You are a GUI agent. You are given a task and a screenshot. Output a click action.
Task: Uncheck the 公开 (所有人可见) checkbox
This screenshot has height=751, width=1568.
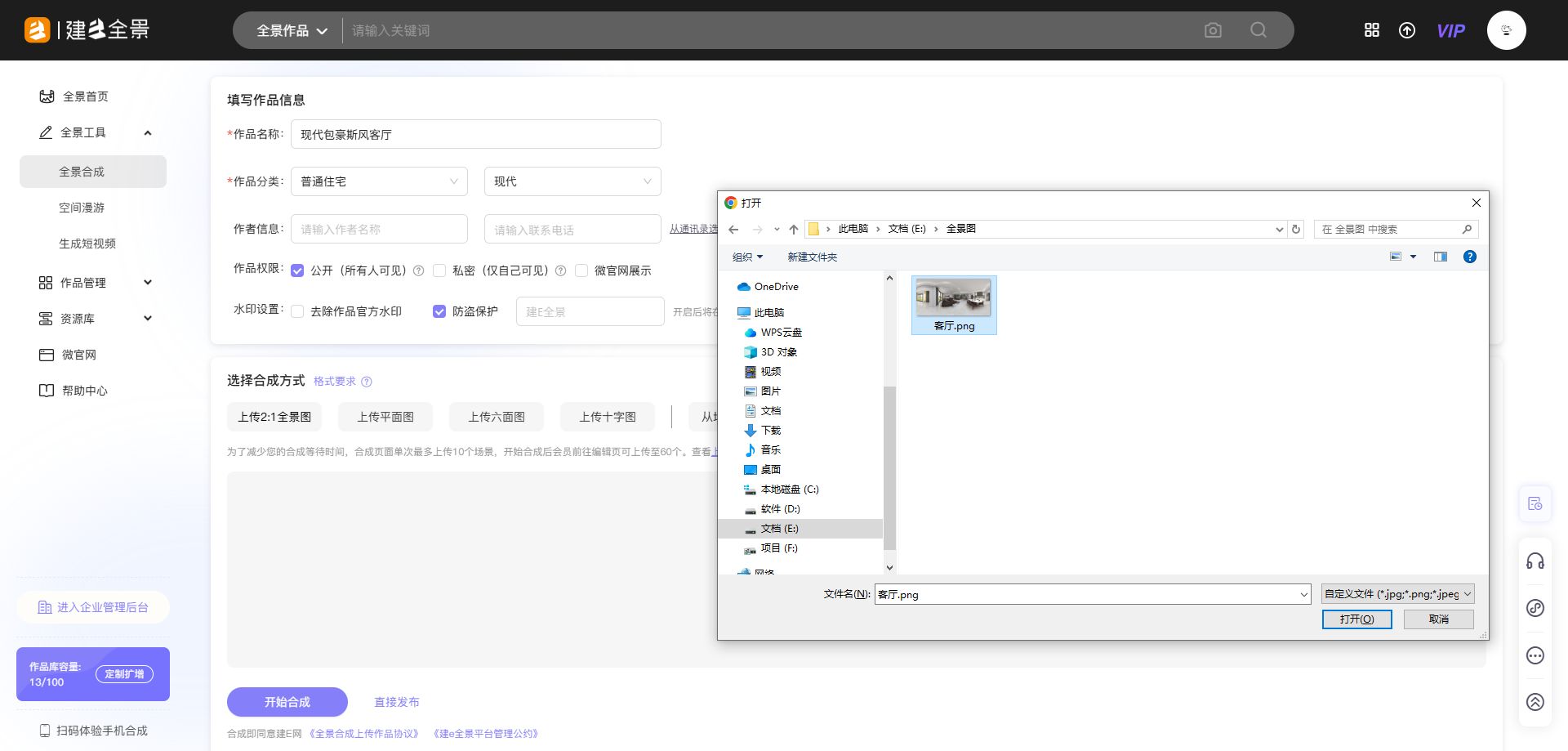pos(297,270)
